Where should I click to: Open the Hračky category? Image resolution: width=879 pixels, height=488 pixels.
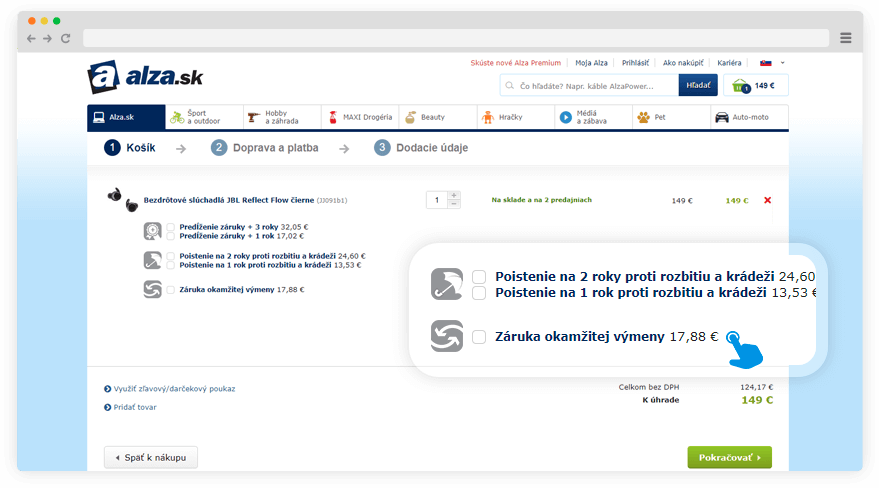(x=516, y=117)
